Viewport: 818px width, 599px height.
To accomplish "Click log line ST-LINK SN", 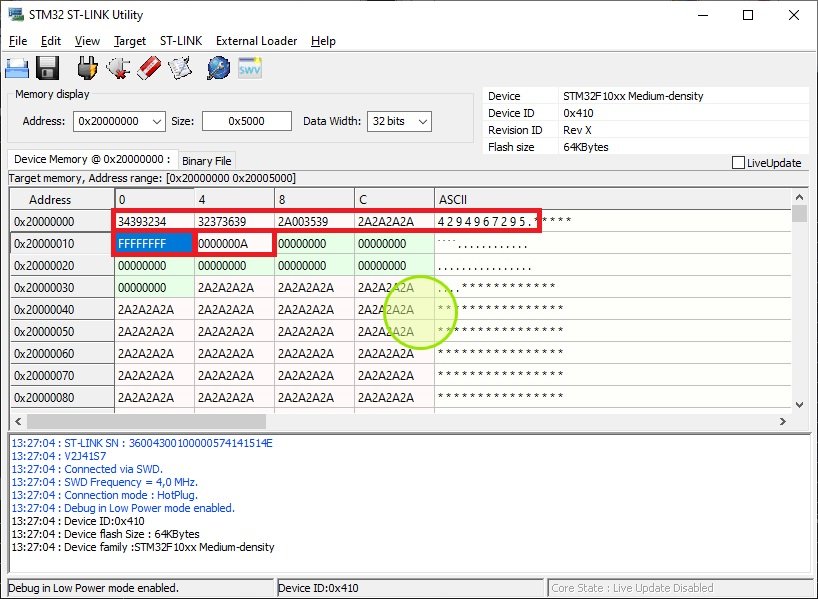I will coord(142,443).
